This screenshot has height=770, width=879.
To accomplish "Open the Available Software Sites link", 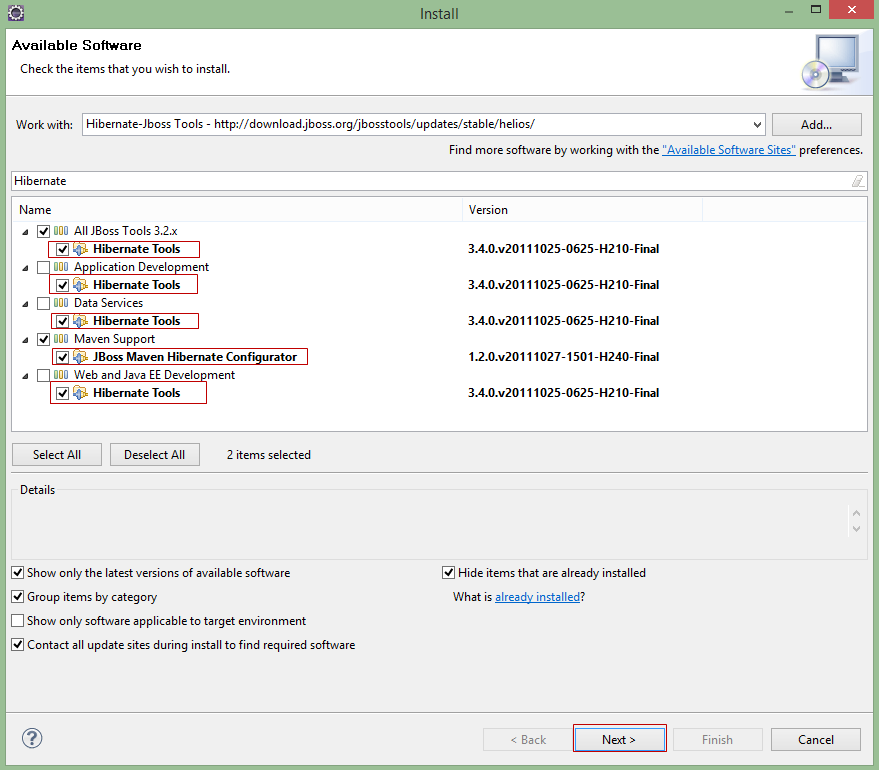I will coord(729,150).
